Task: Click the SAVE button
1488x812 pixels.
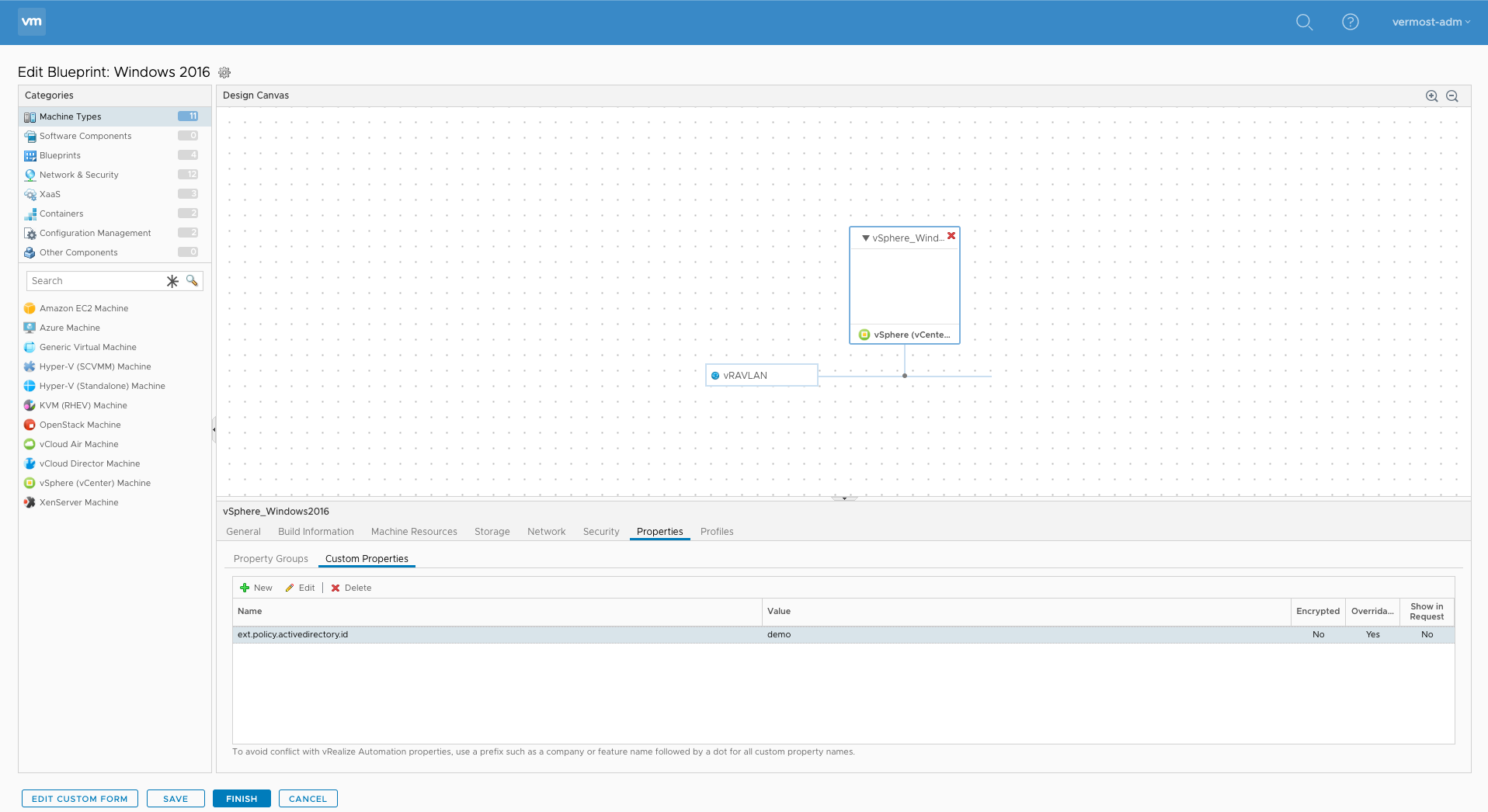Action: click(x=176, y=799)
